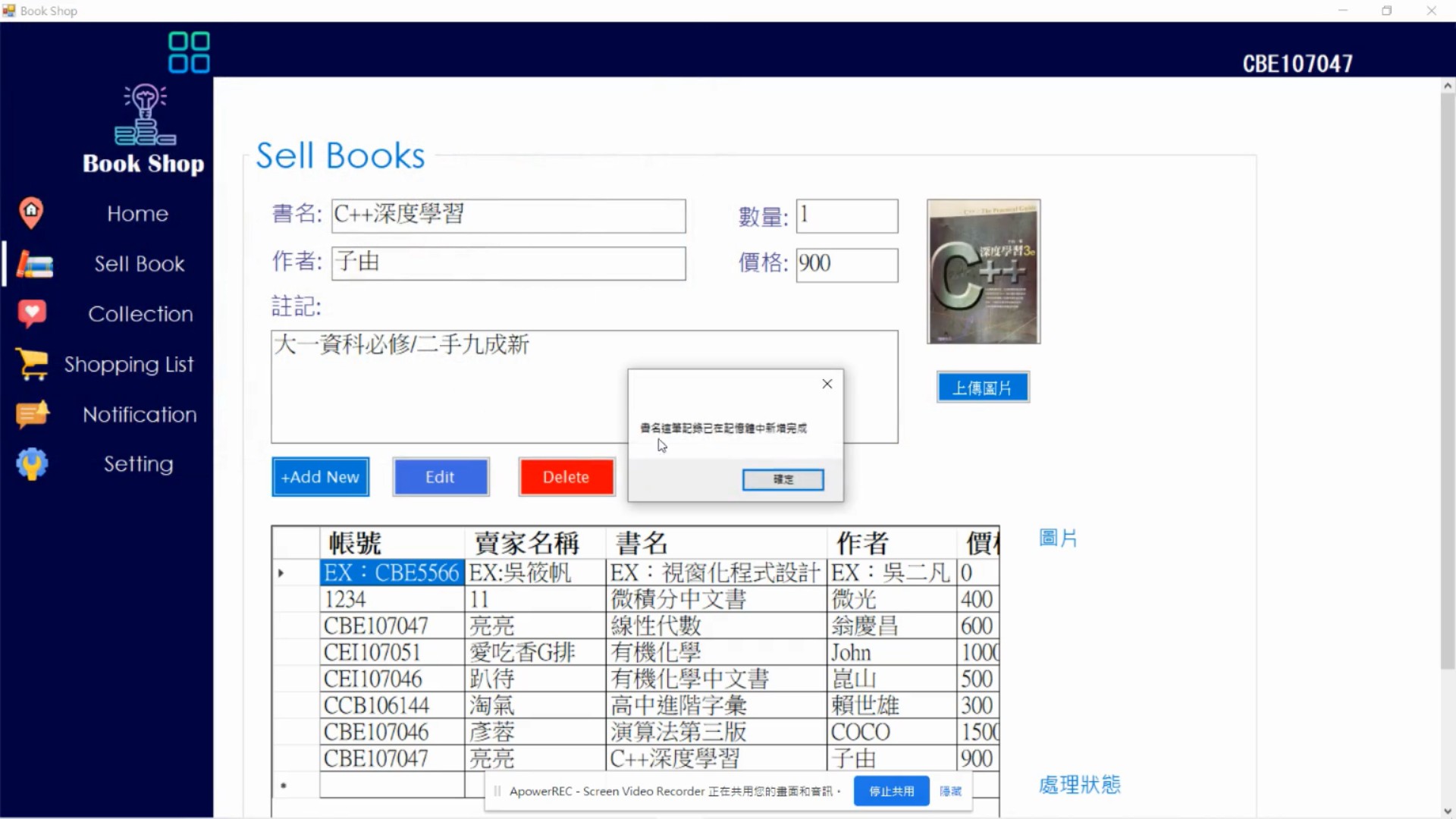Click the Book Shop lightbulb logo

[x=145, y=115]
